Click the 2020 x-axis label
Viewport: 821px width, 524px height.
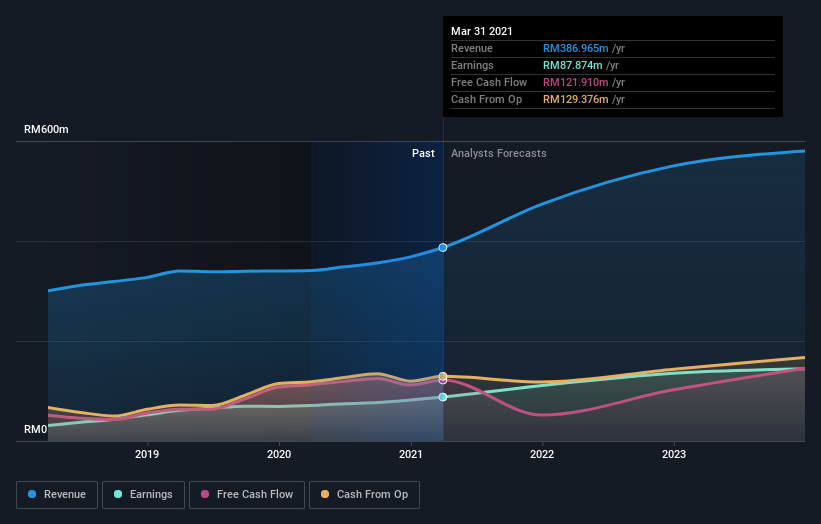(279, 454)
